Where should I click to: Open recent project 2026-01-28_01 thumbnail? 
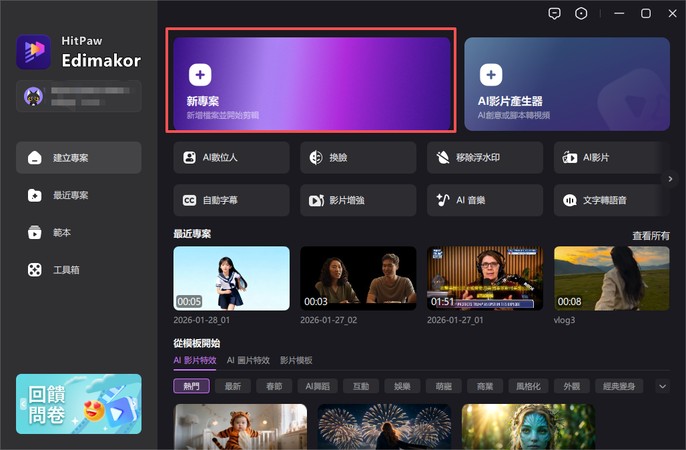(x=231, y=279)
